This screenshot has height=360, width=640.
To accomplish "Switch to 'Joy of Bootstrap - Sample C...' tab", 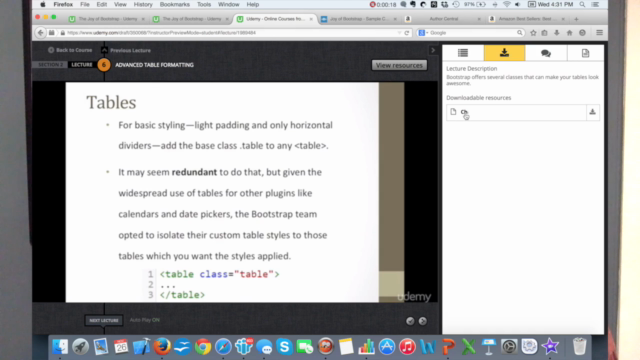I will (x=358, y=19).
